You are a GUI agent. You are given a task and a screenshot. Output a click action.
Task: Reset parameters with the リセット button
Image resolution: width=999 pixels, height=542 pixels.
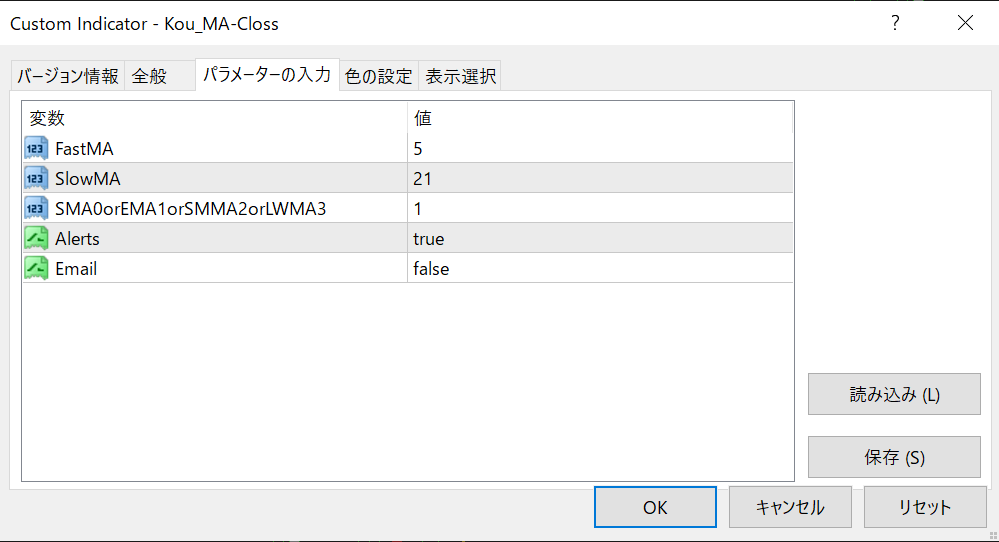pyautogui.click(x=925, y=507)
